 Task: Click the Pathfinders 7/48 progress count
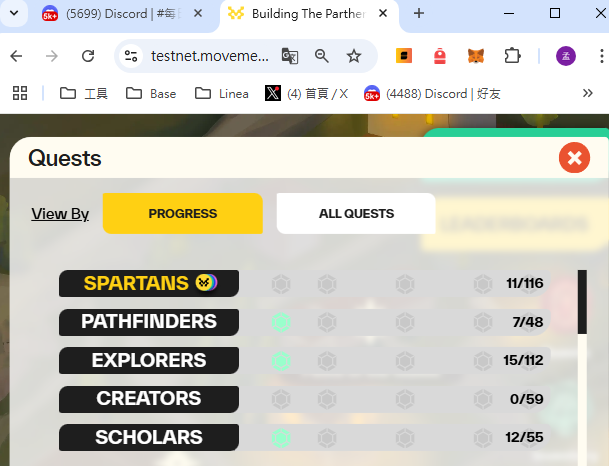click(528, 322)
